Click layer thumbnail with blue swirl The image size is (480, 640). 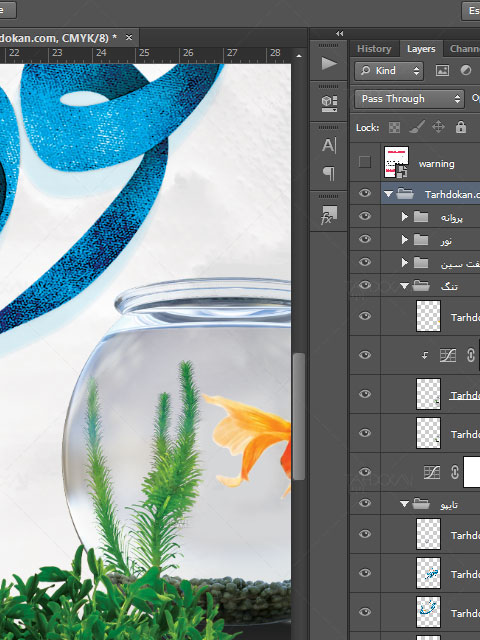click(x=428, y=612)
